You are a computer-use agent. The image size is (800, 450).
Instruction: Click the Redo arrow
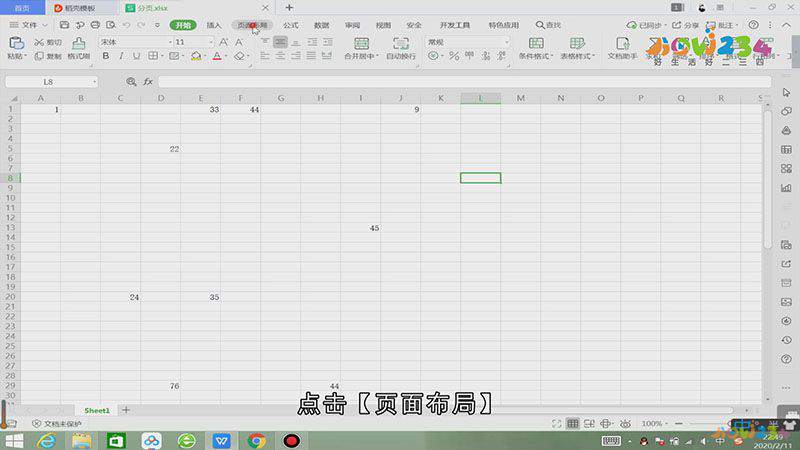[x=141, y=24]
